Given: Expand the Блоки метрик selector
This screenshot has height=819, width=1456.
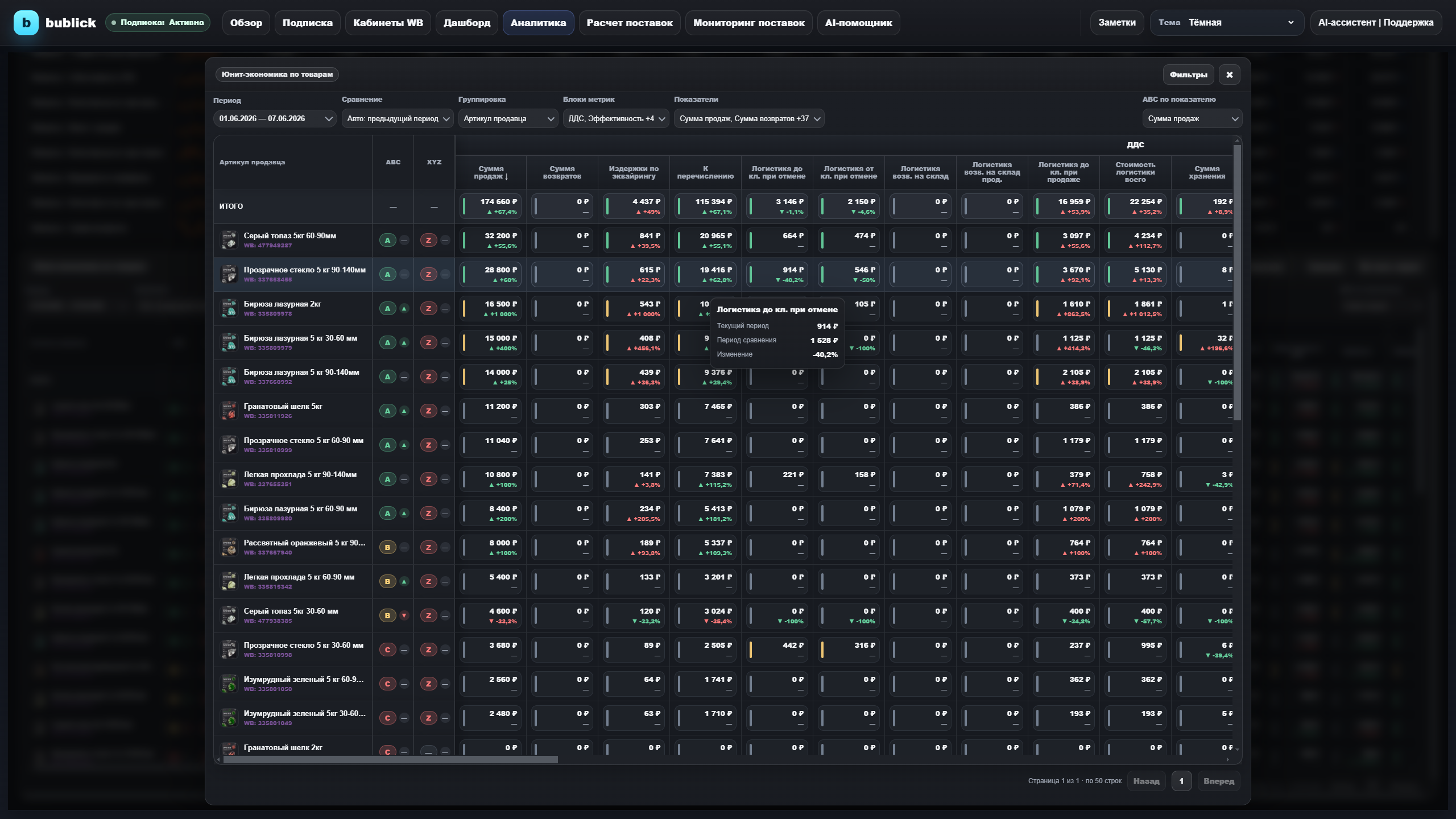Looking at the screenshot, I should point(616,118).
